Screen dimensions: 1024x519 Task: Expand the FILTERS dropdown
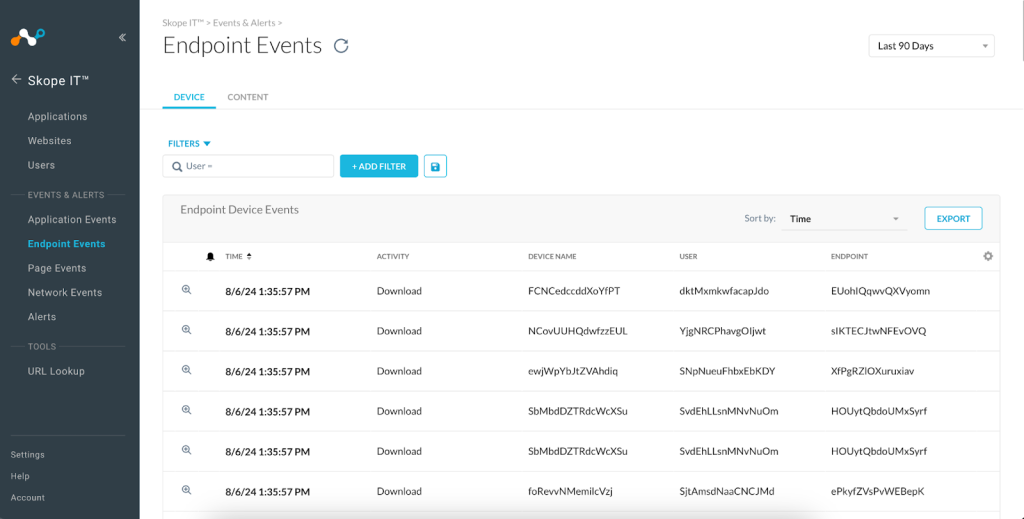tap(189, 144)
